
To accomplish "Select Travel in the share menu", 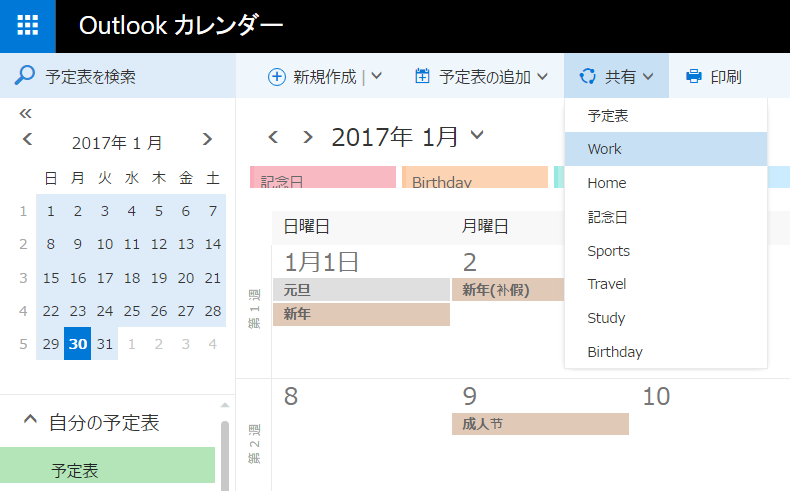I will click(x=666, y=284).
